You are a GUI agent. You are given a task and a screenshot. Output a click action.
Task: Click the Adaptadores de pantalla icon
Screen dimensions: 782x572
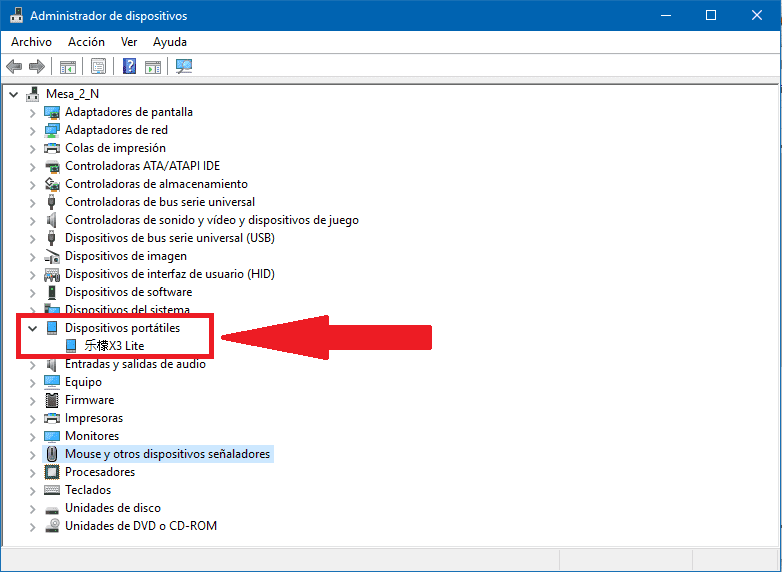[x=52, y=112]
